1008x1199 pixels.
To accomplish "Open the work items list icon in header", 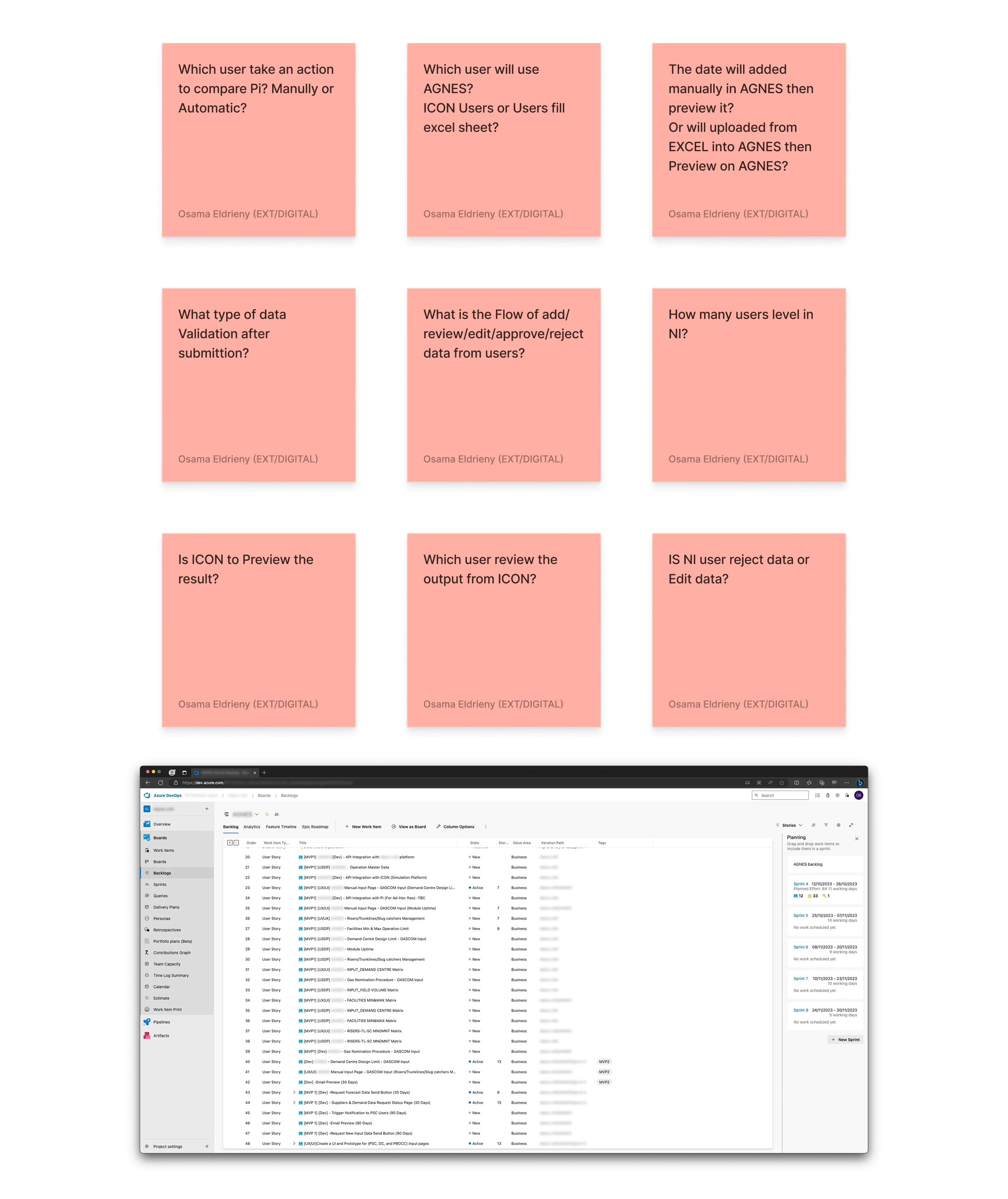I will 818,796.
